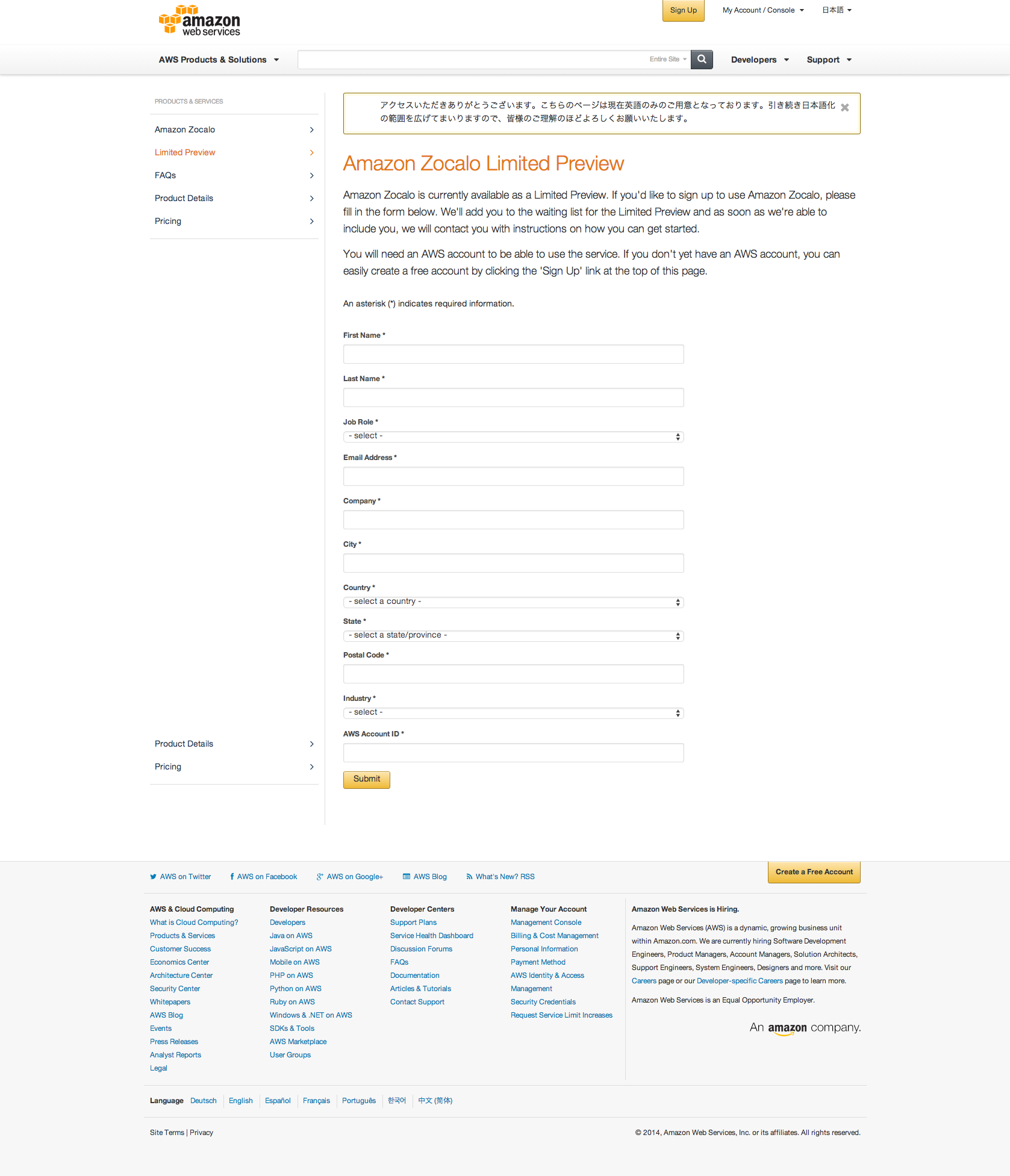
Task: Click the Sign Up button
Action: click(683, 11)
